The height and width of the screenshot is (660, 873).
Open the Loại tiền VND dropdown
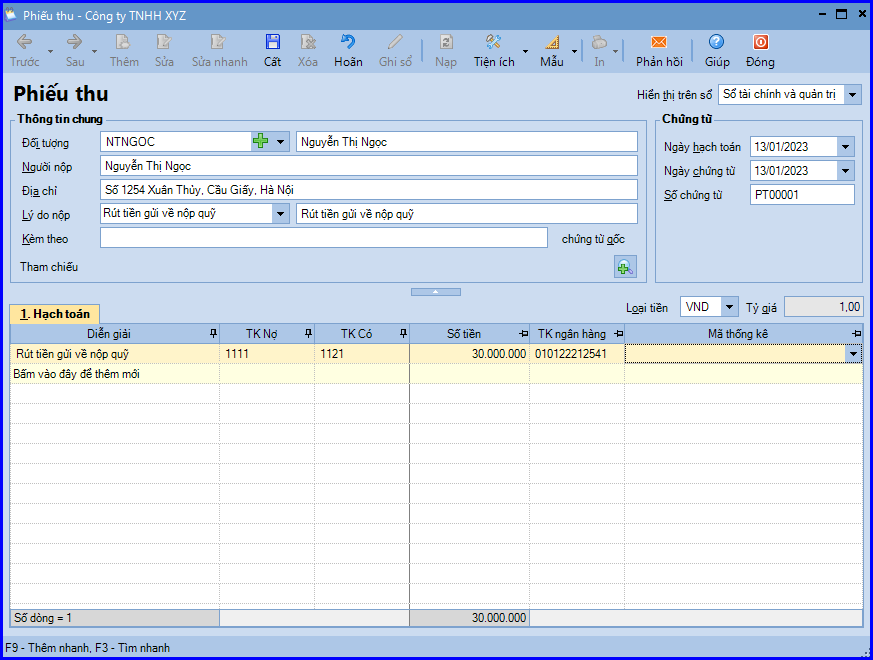point(729,307)
